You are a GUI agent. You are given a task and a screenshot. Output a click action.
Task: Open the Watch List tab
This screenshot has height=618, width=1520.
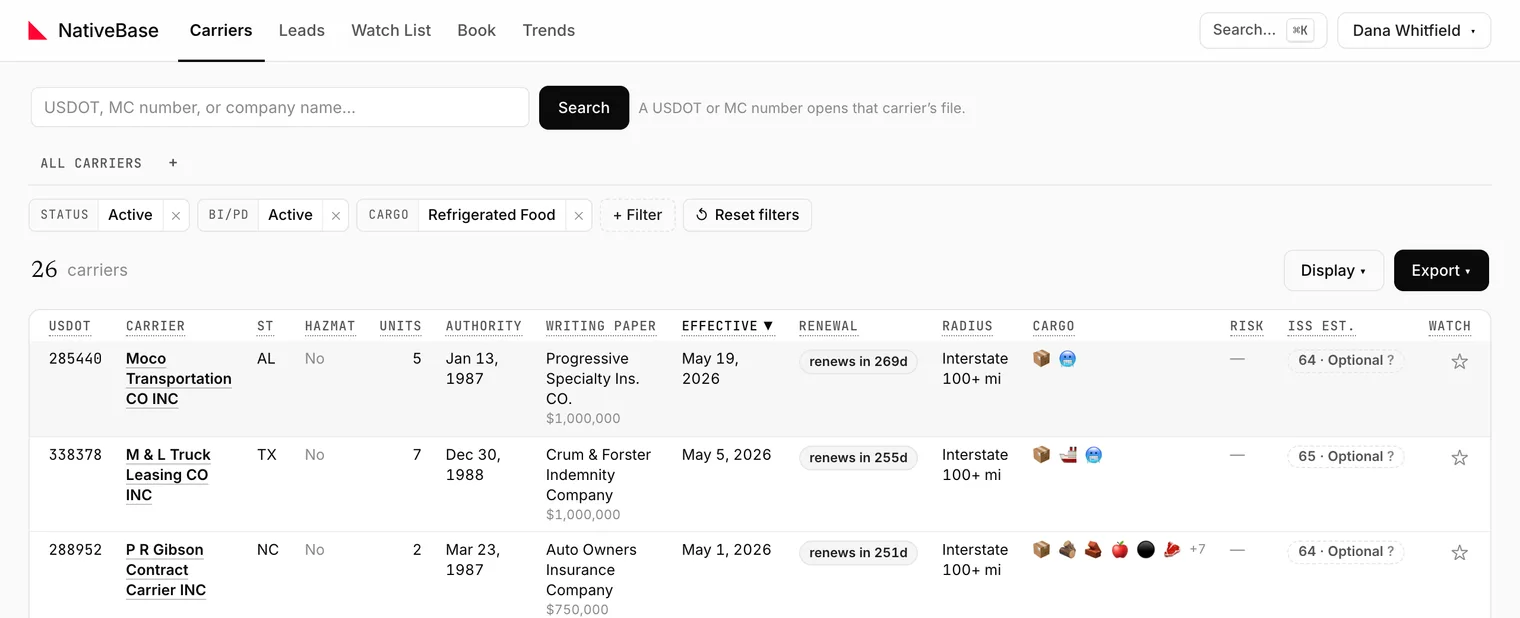(x=391, y=31)
